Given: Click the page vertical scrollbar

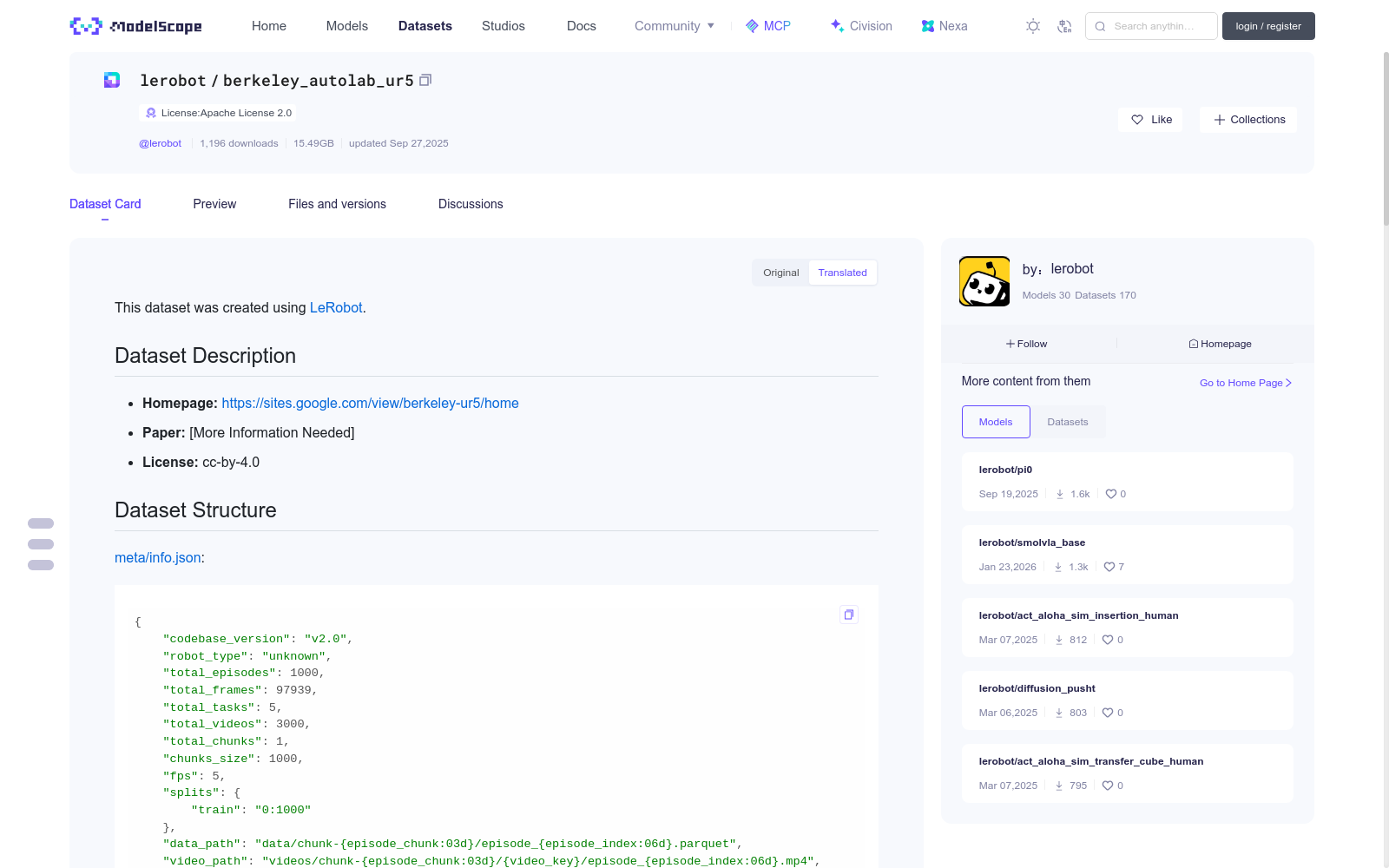Looking at the screenshot, I should (x=1386, y=139).
